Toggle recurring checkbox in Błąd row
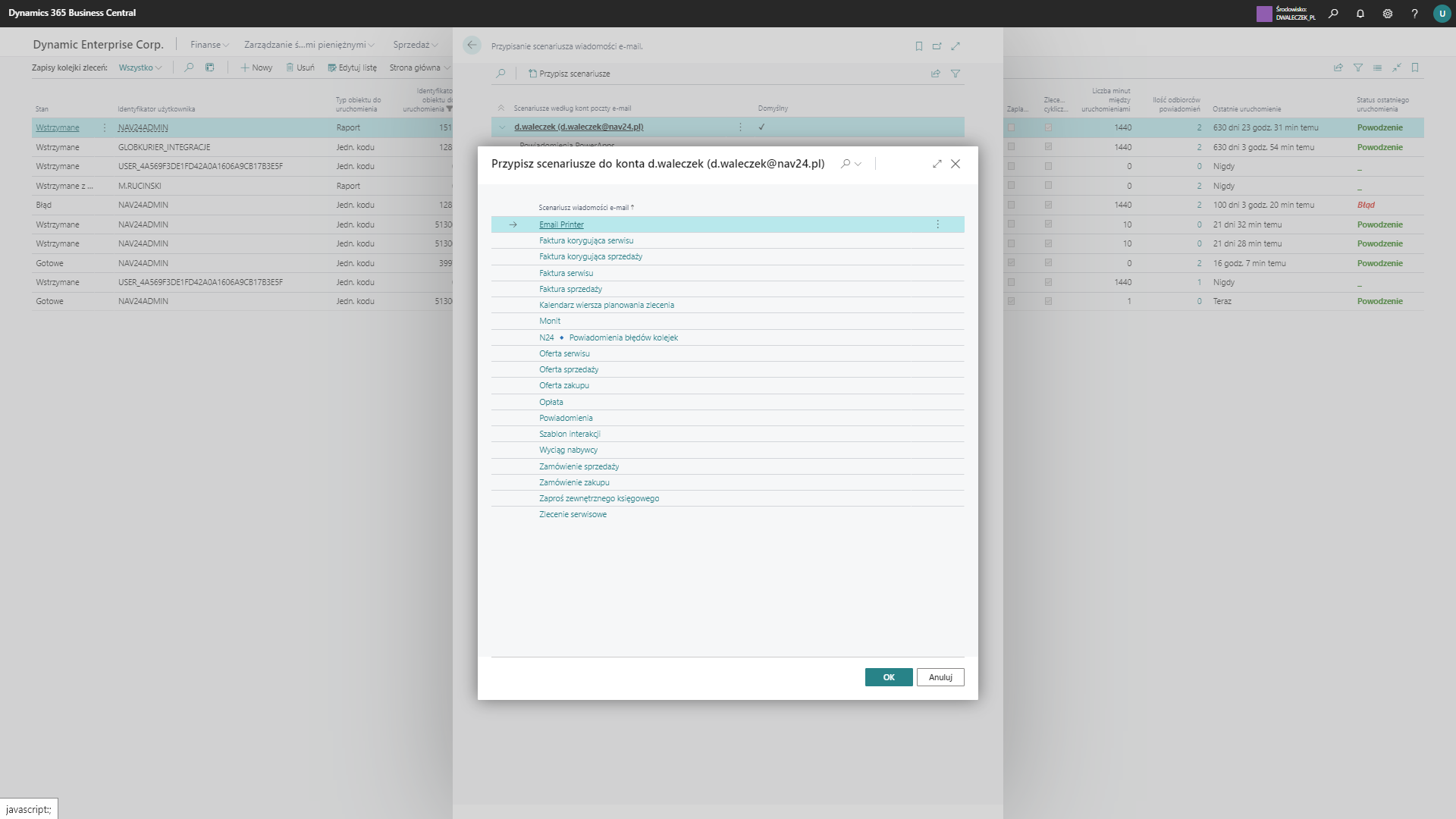The width and height of the screenshot is (1456, 819). [x=1048, y=205]
